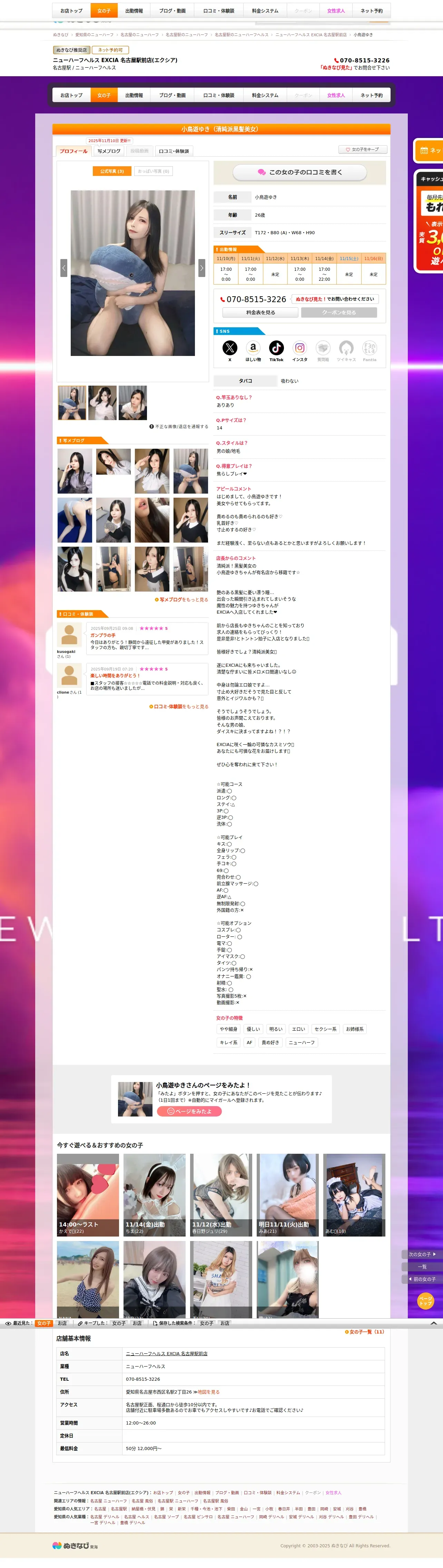Click 一覧 side navigation button
This screenshot has width=443, height=1568.
point(422,1267)
